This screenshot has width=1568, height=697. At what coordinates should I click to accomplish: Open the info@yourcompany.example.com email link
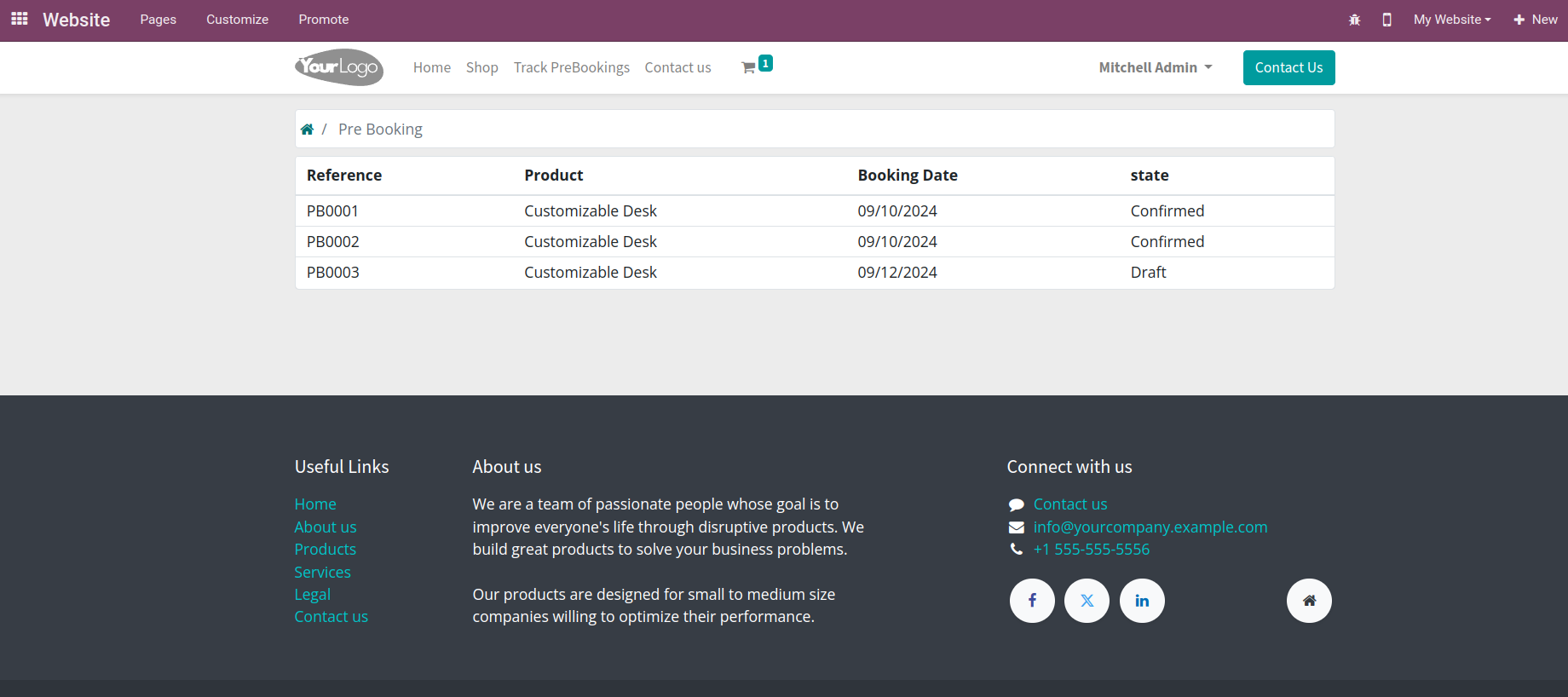coord(1150,527)
